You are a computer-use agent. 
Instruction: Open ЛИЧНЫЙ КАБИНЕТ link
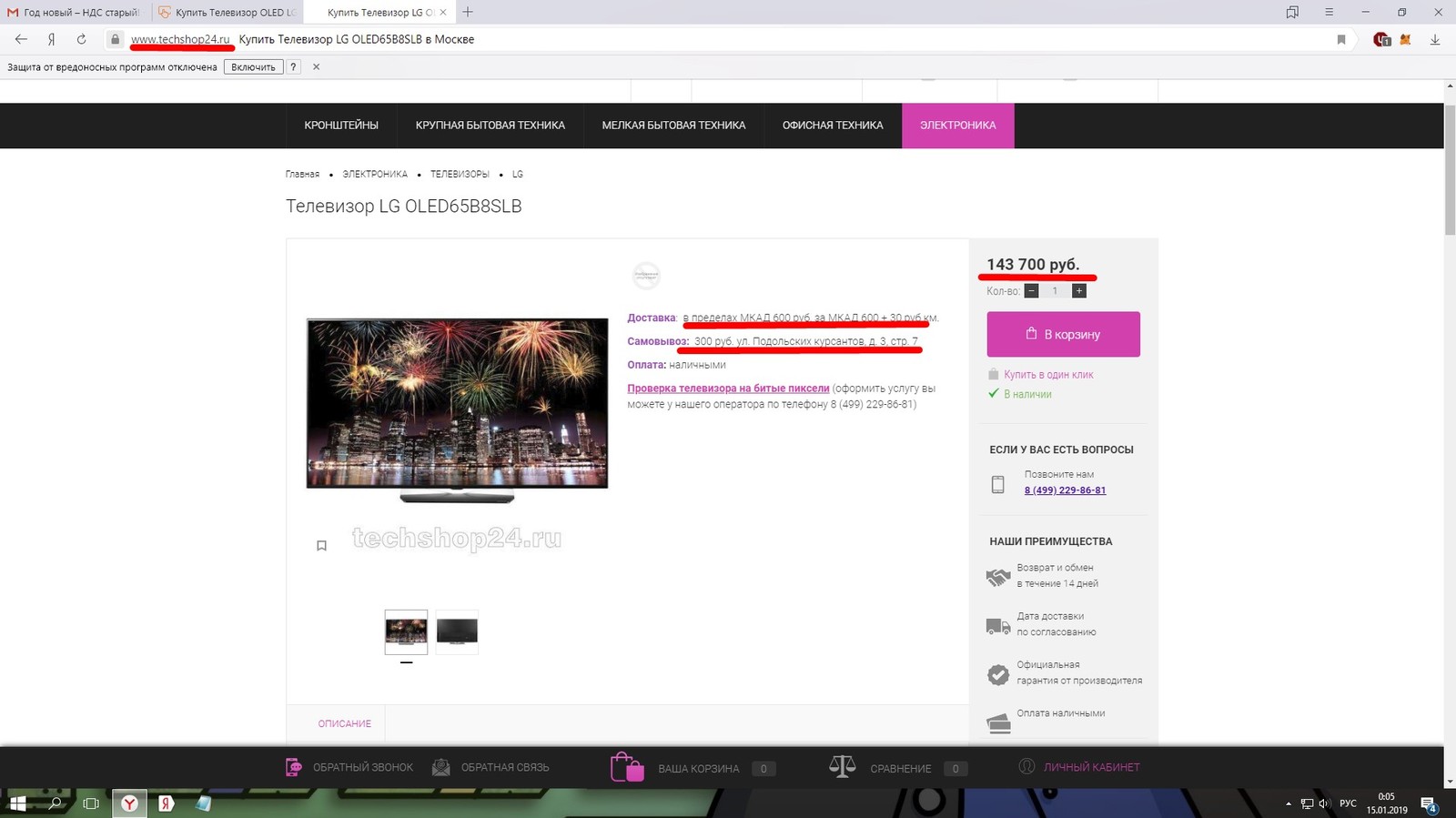(1091, 767)
